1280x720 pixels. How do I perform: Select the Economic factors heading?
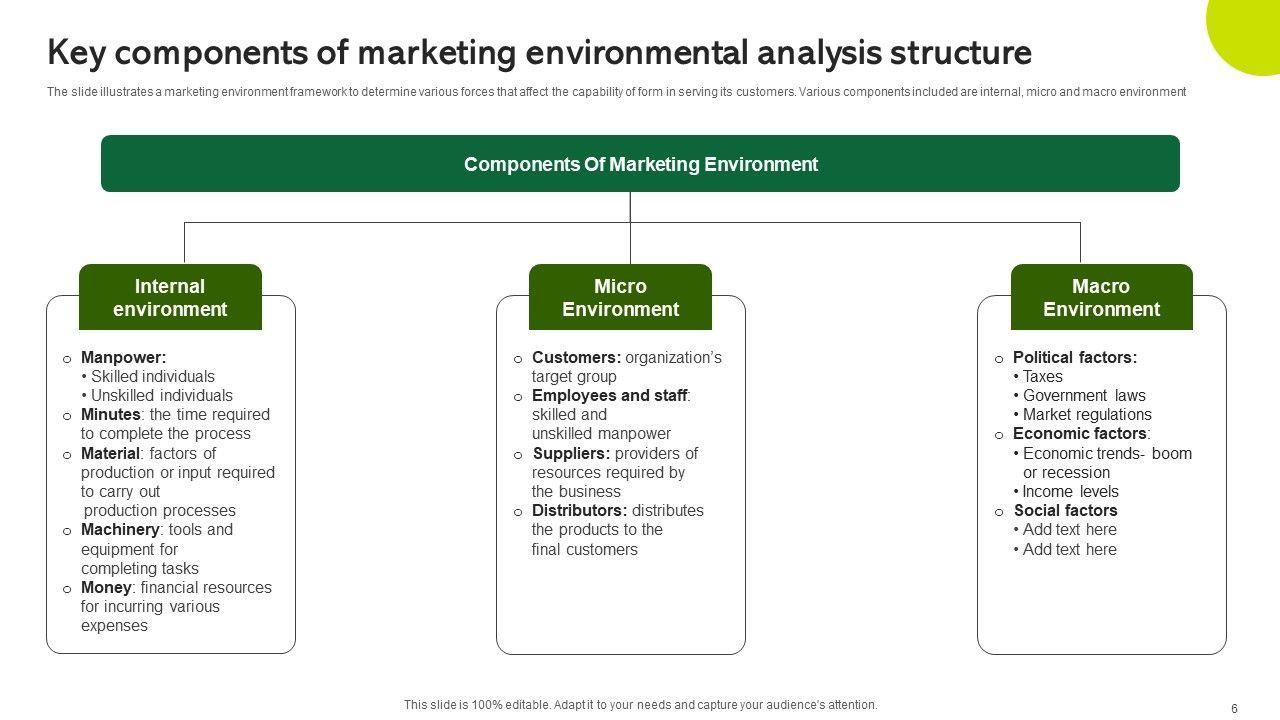[1081, 434]
